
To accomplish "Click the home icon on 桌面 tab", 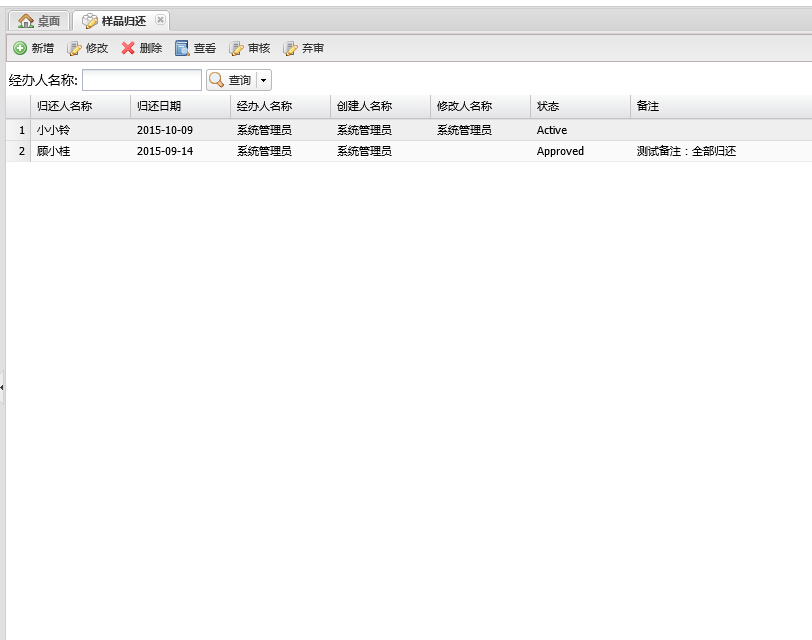I will pos(26,21).
